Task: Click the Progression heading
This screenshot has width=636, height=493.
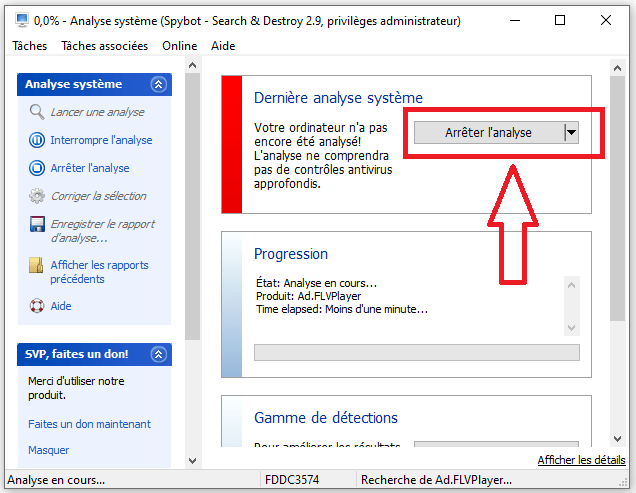Action: [291, 254]
